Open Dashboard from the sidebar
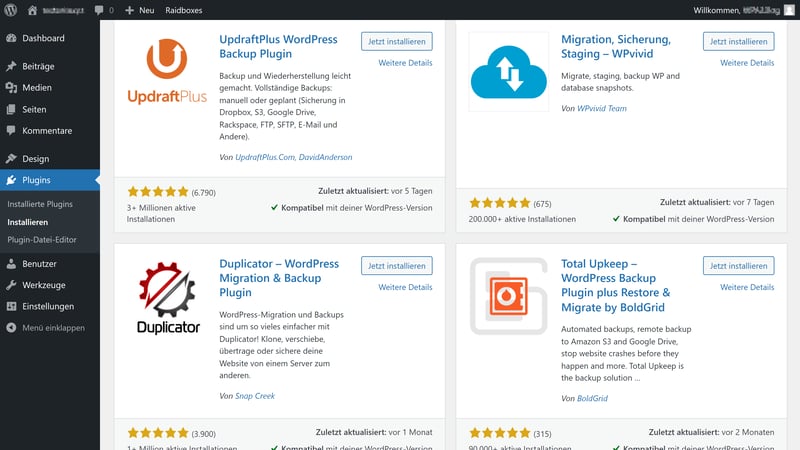 [x=42, y=39]
